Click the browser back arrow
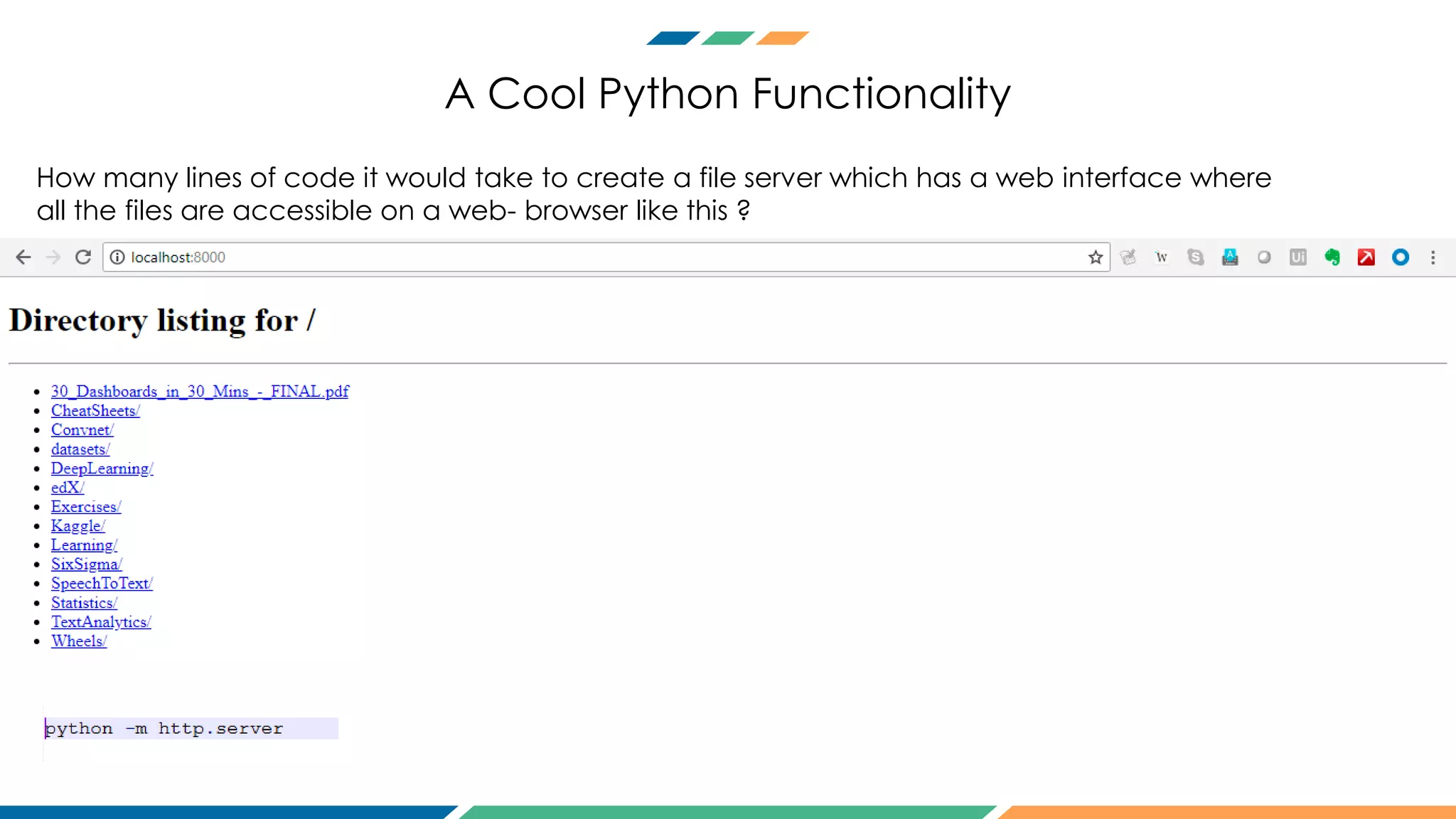 pos(23,257)
